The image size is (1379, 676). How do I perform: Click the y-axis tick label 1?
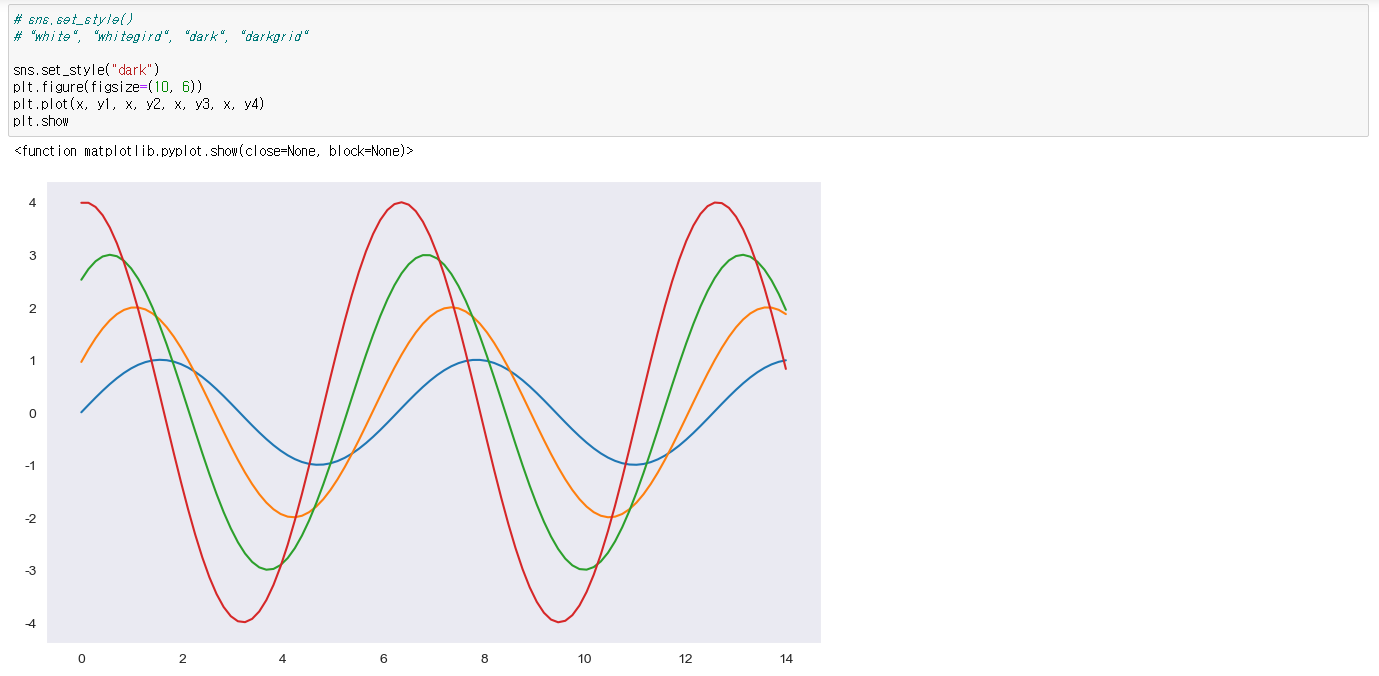(x=33, y=361)
